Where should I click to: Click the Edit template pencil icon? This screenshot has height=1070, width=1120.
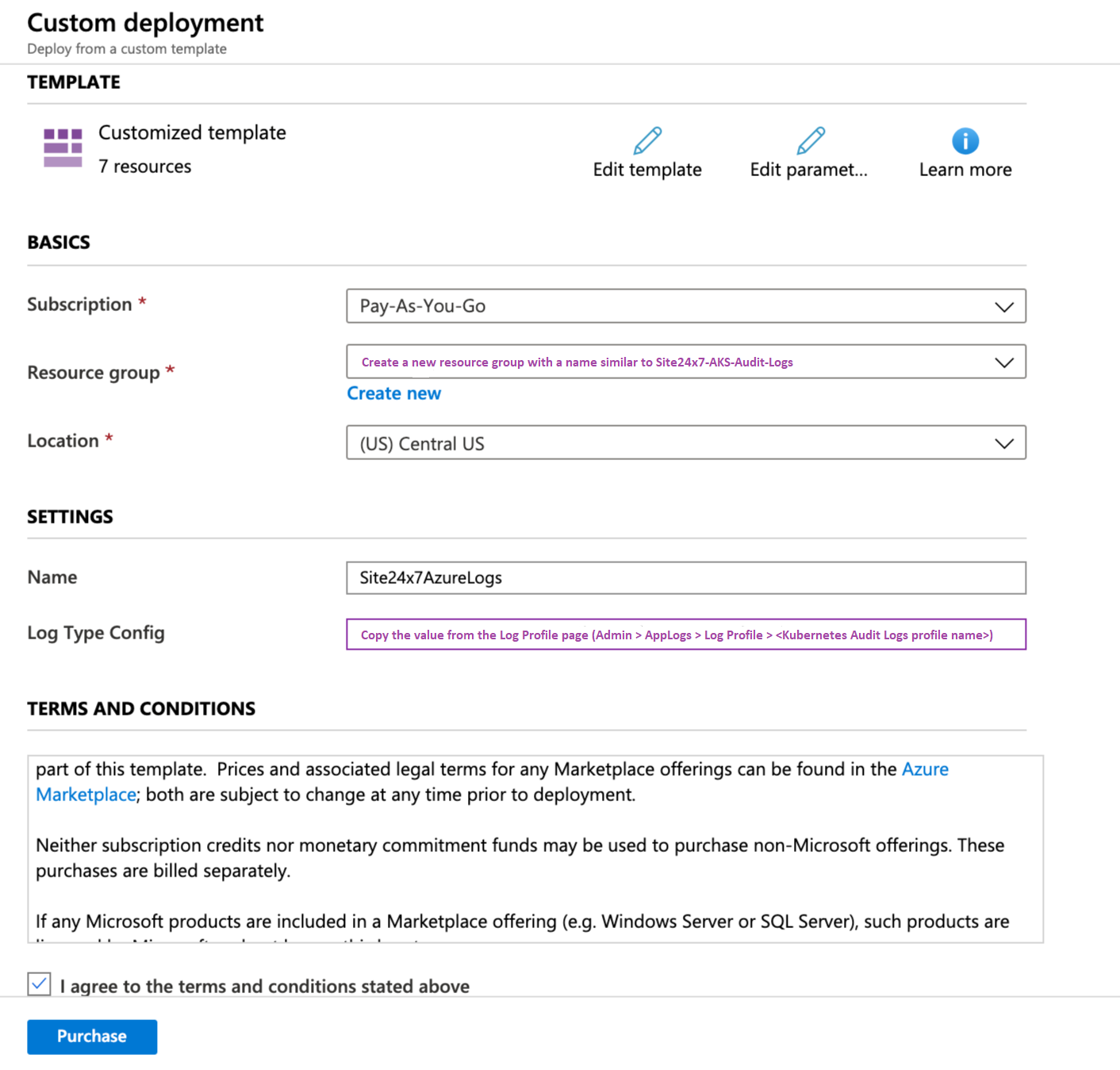647,141
